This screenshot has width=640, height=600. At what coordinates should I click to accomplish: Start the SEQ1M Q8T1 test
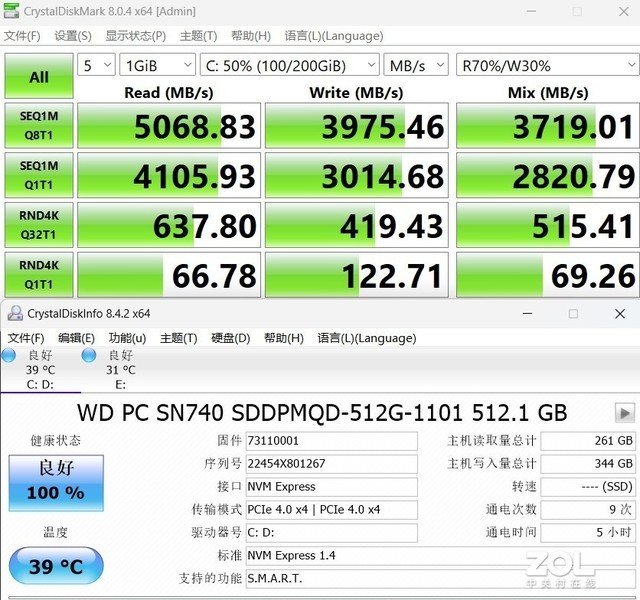point(39,125)
